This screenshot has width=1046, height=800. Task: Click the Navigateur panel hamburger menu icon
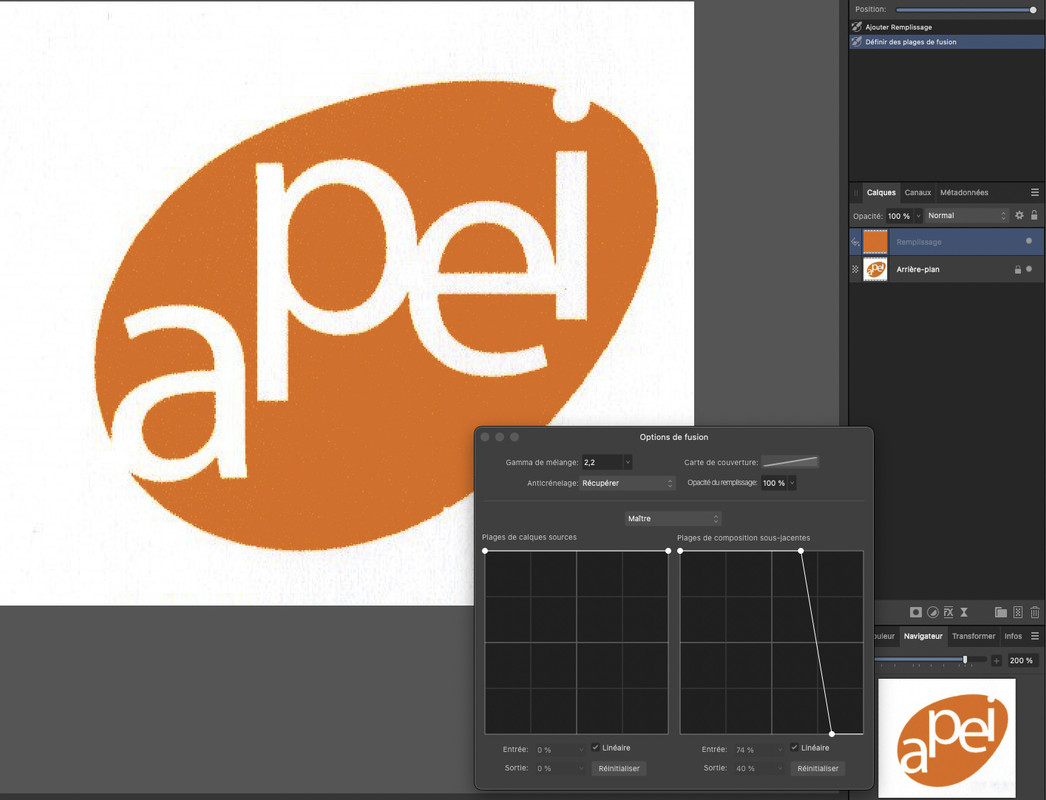pyautogui.click(x=1035, y=636)
